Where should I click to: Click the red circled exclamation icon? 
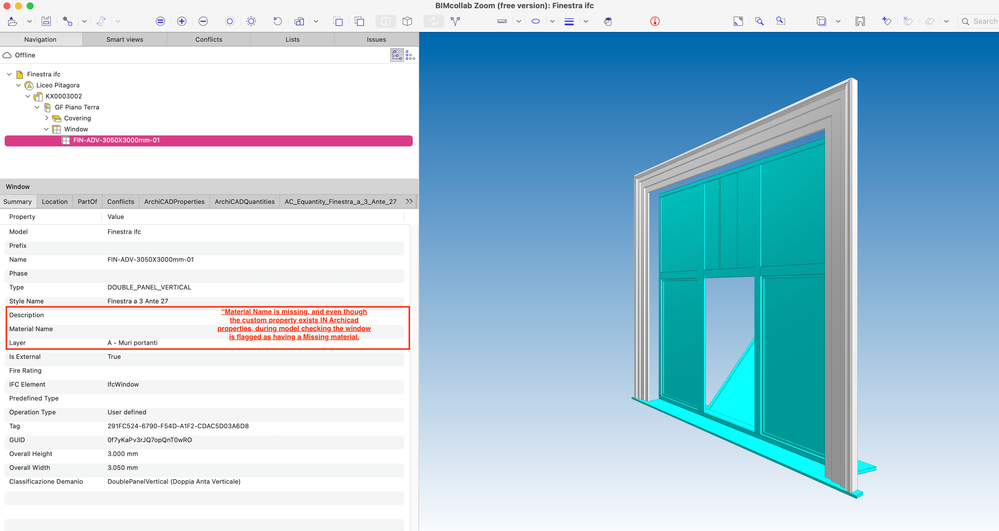pos(655,21)
